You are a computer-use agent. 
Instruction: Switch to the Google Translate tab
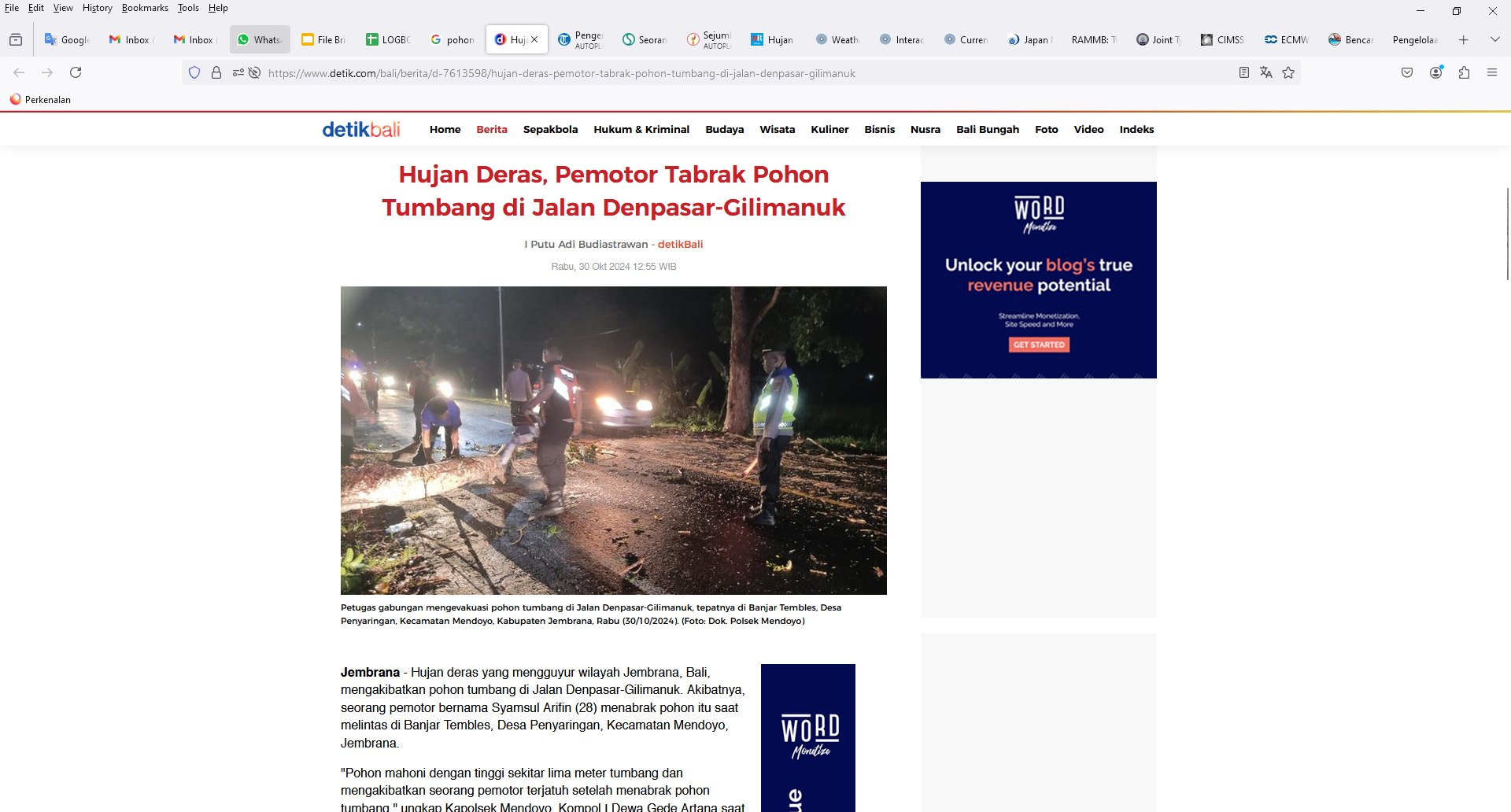pos(68,39)
